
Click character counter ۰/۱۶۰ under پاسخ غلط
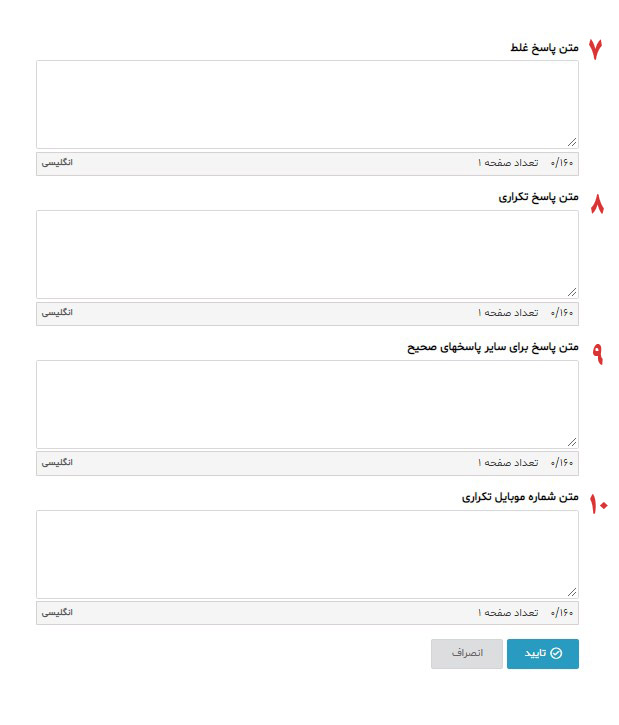562,163
